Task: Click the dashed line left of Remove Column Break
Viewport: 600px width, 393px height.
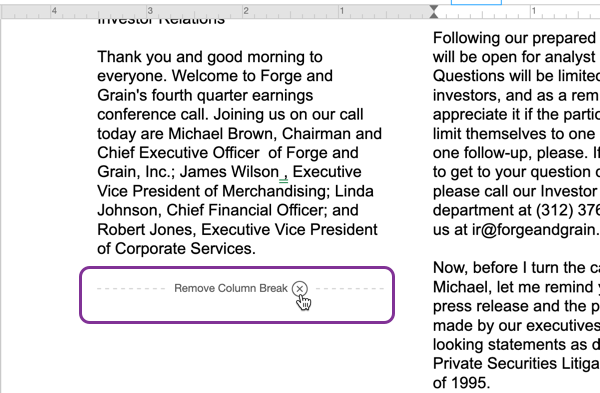Action: pyautogui.click(x=131, y=289)
